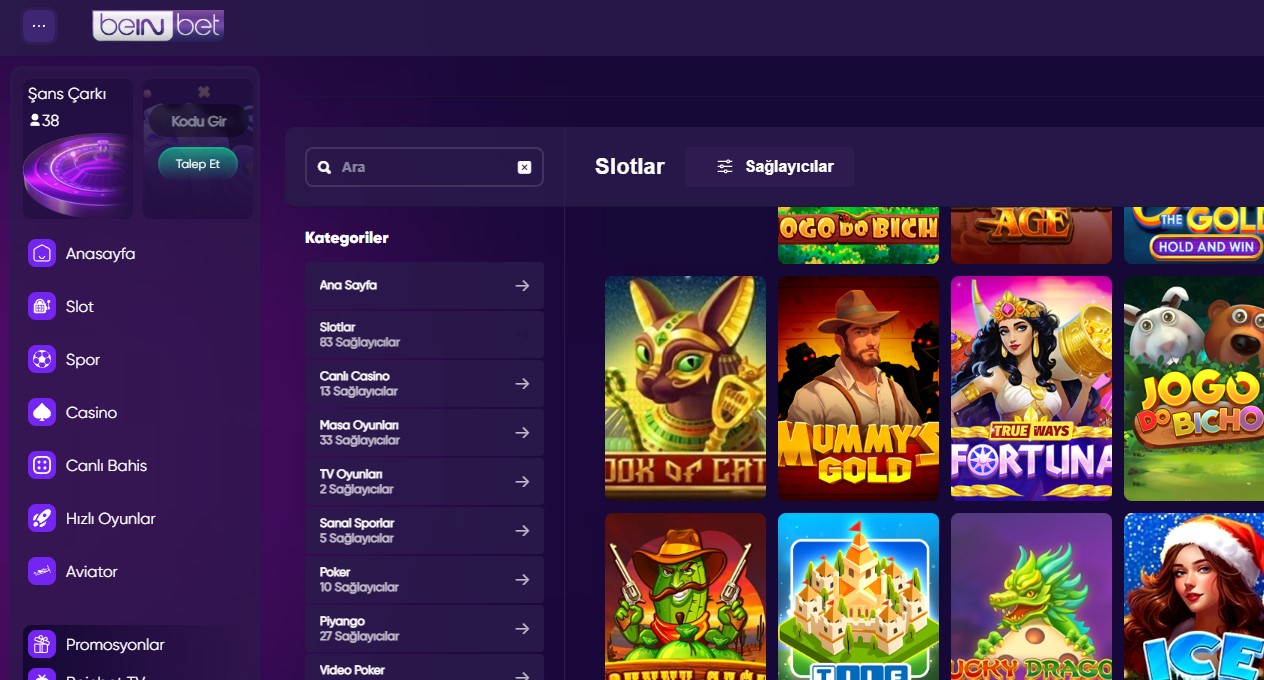Select the Hızlı Oyunlar rocket icon
Viewport: 1264px width, 680px height.
42,518
